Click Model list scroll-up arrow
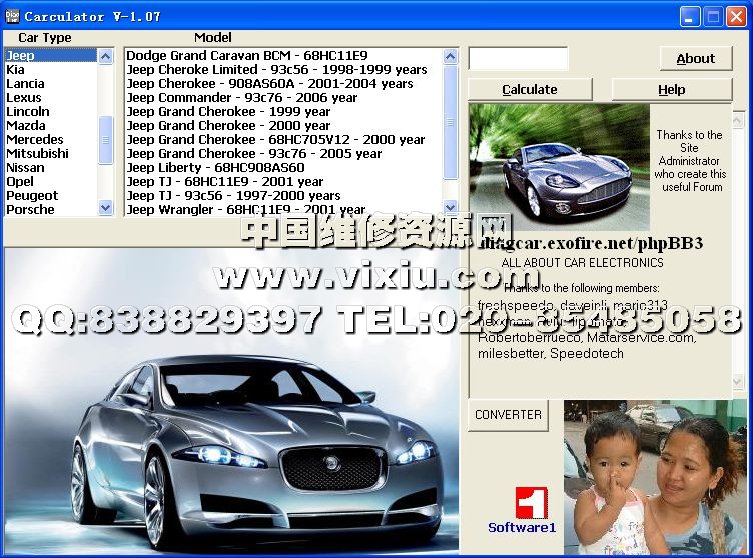The image size is (753, 558). pos(450,56)
